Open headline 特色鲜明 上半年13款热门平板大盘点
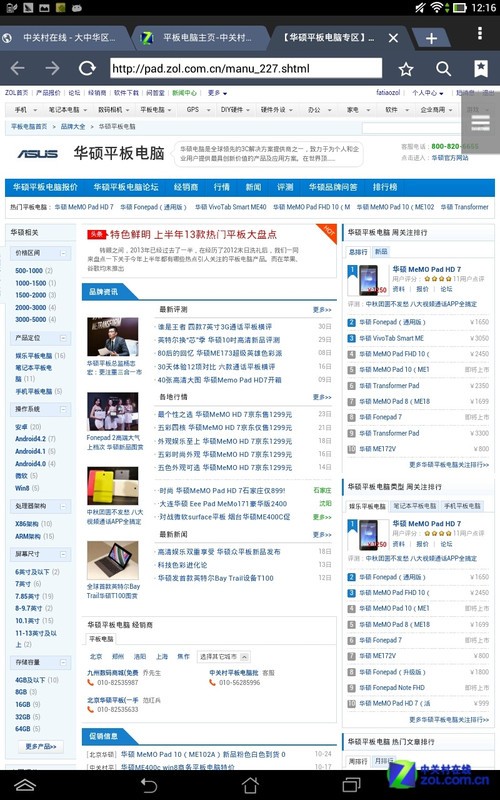 click(193, 235)
